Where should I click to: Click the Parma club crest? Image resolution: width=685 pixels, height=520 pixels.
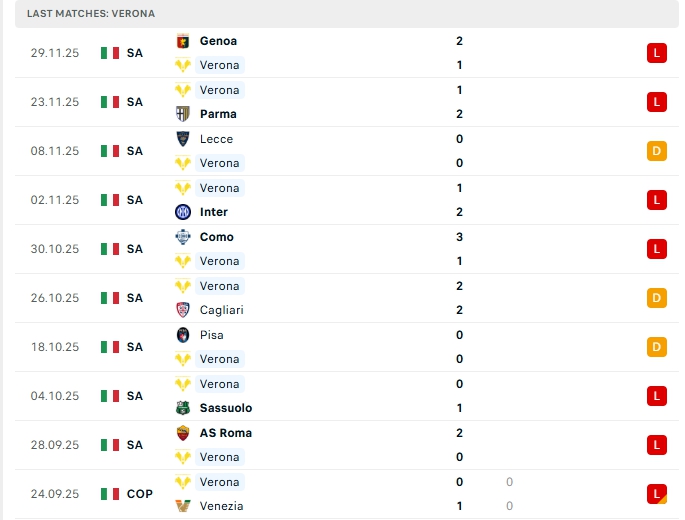(182, 114)
